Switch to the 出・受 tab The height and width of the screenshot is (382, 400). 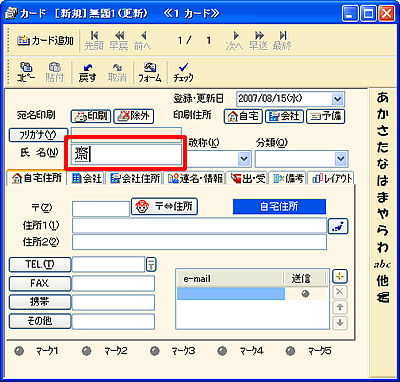click(x=247, y=179)
